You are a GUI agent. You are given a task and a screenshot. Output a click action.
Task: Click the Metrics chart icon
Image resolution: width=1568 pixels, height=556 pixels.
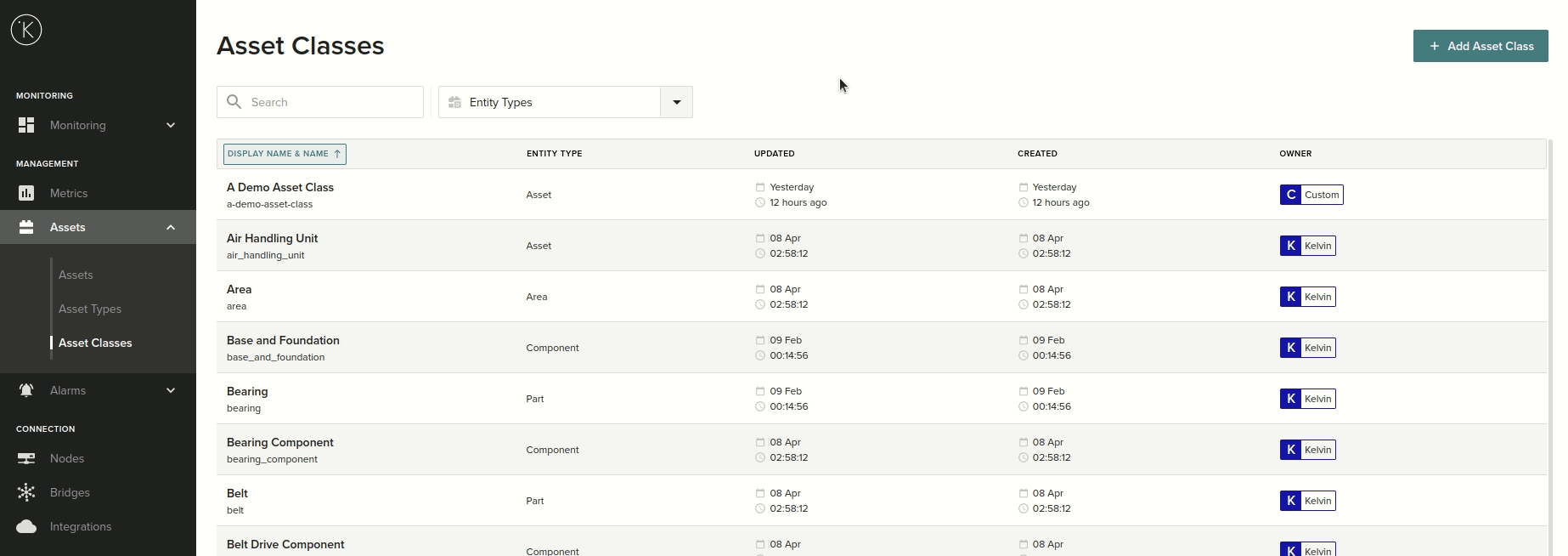26,193
